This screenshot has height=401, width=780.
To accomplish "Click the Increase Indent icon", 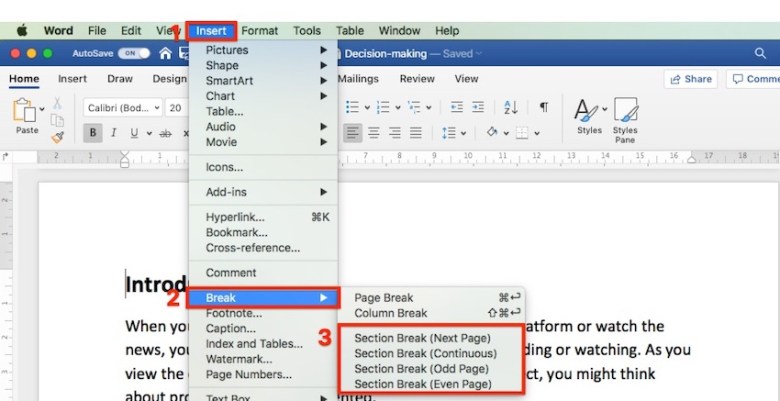I will click(x=478, y=107).
